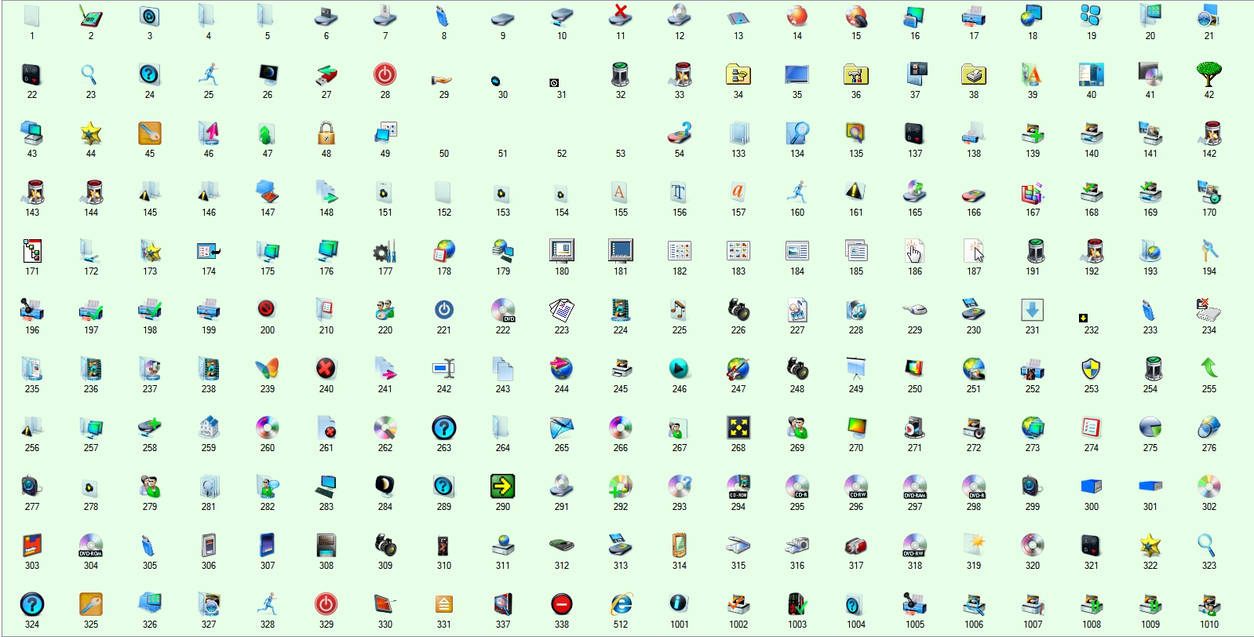1254x637 pixels.
Task: Select the italic red letter a icon 157
Action: [738, 192]
